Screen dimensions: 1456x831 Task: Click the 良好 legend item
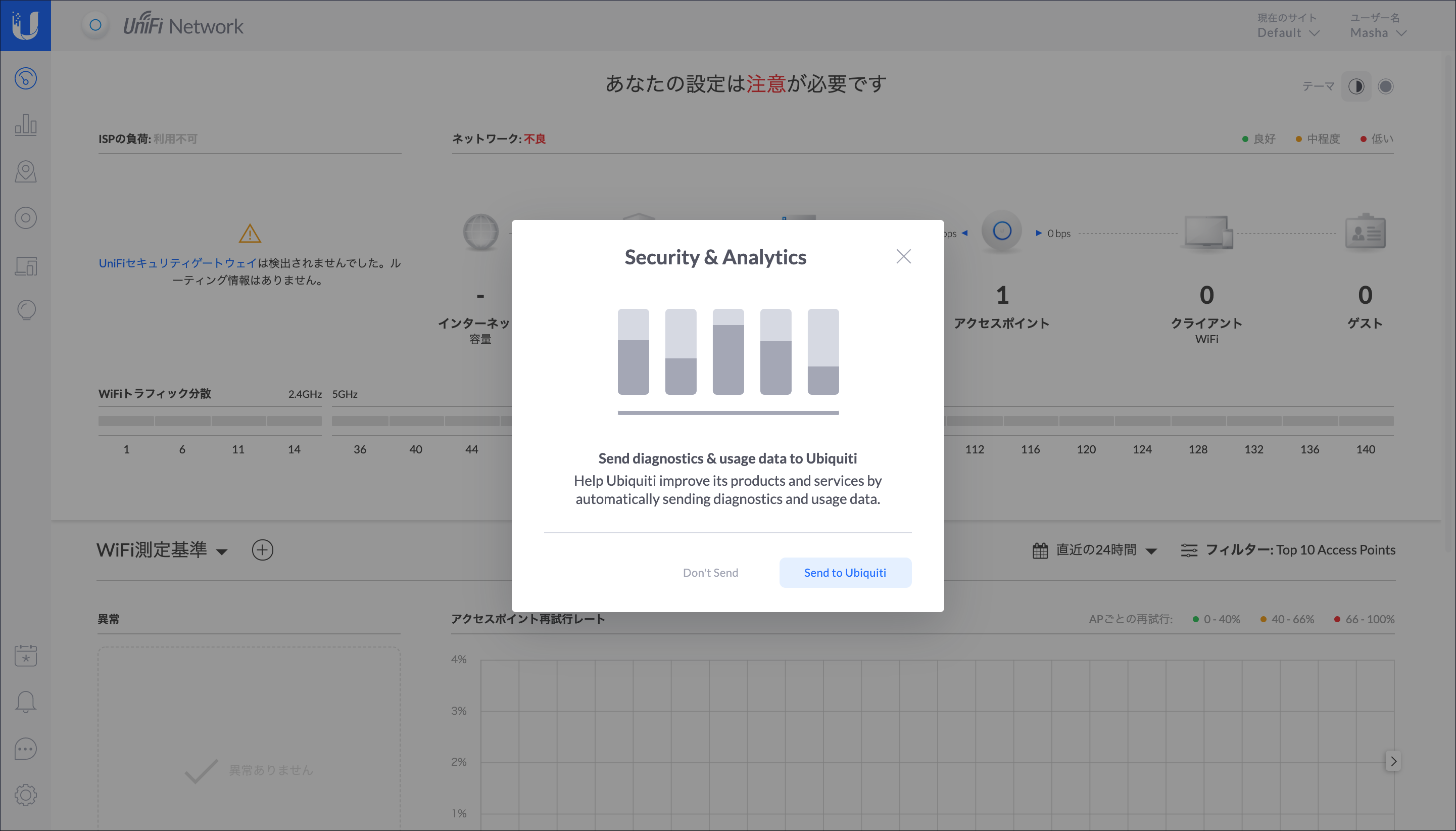[x=1258, y=138]
